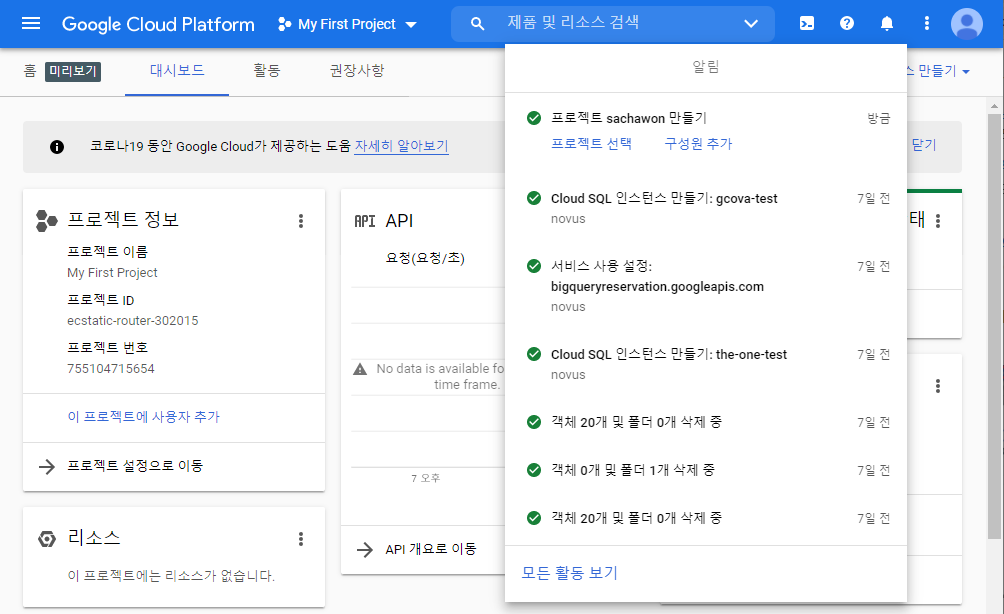The image size is (1004, 614).
Task: Click the page vertical scrollbar
Action: 994,327
